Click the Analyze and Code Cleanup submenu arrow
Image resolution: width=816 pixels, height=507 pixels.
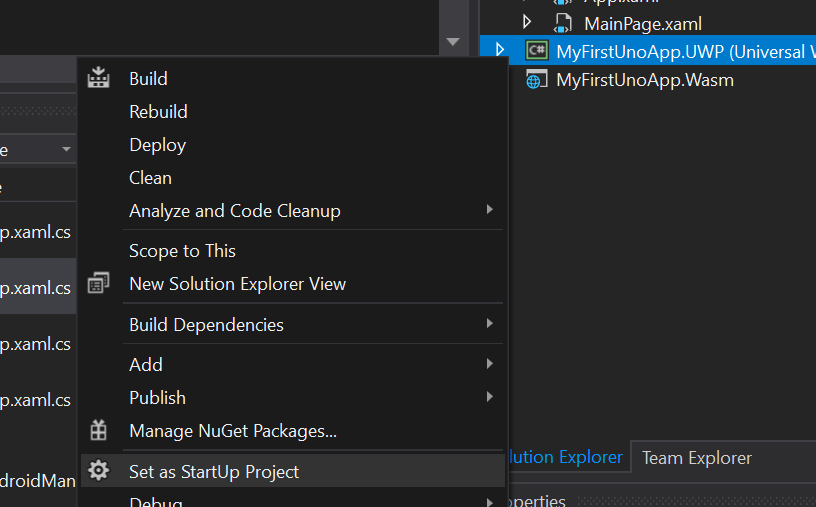coord(489,209)
